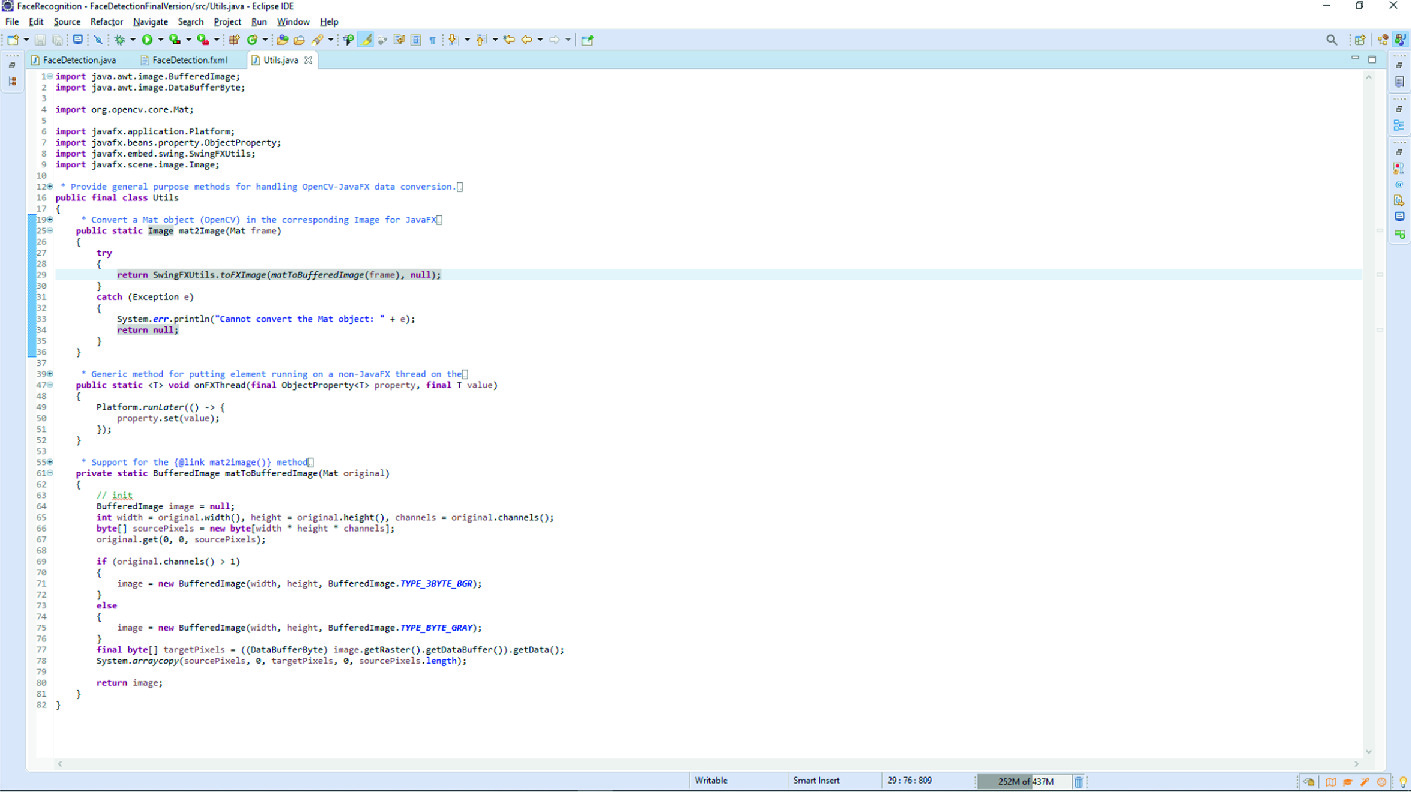Open Debug configurations dropdown arrow
The width and height of the screenshot is (1411, 792).
click(x=132, y=40)
